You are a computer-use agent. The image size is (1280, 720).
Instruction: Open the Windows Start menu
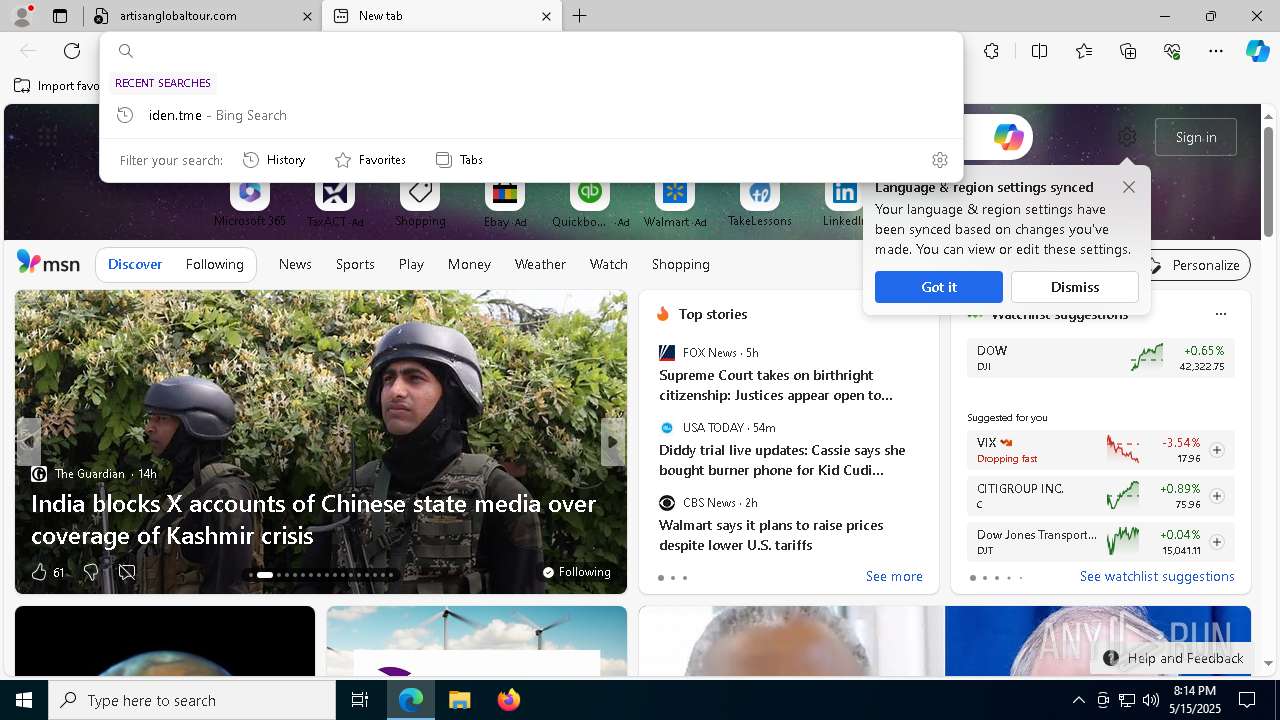(x=24, y=700)
